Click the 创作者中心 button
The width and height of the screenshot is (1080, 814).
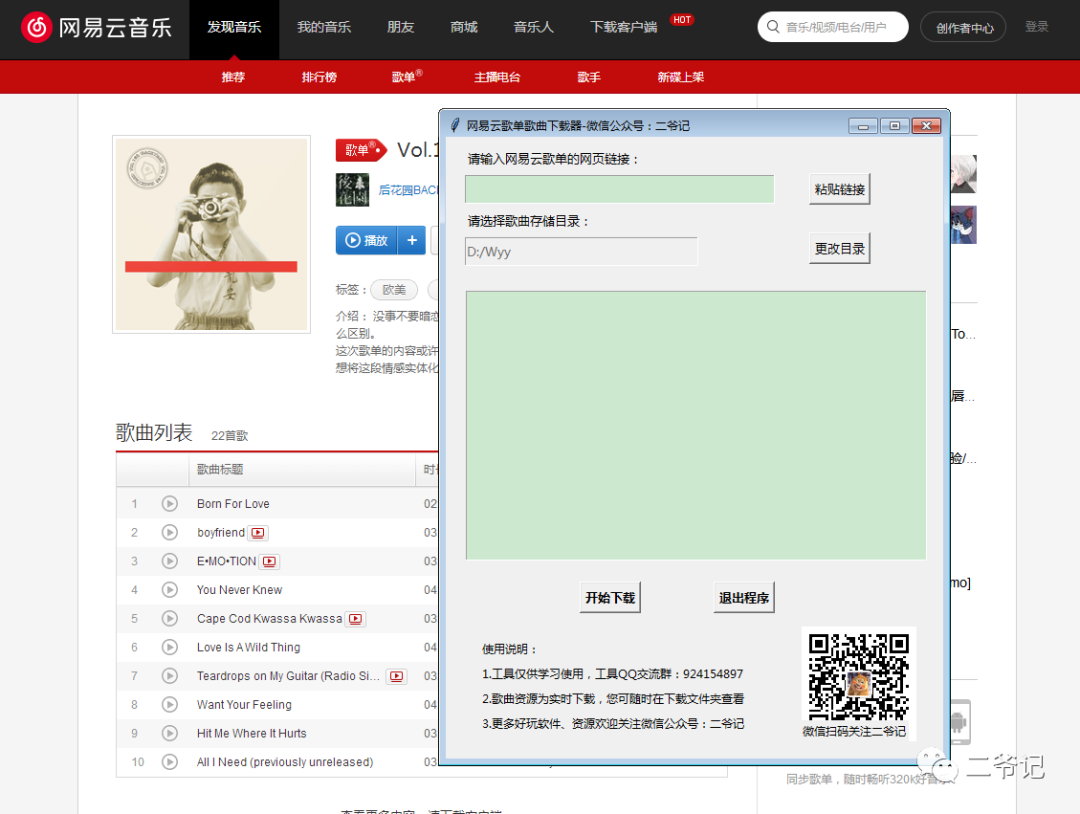[x=964, y=28]
